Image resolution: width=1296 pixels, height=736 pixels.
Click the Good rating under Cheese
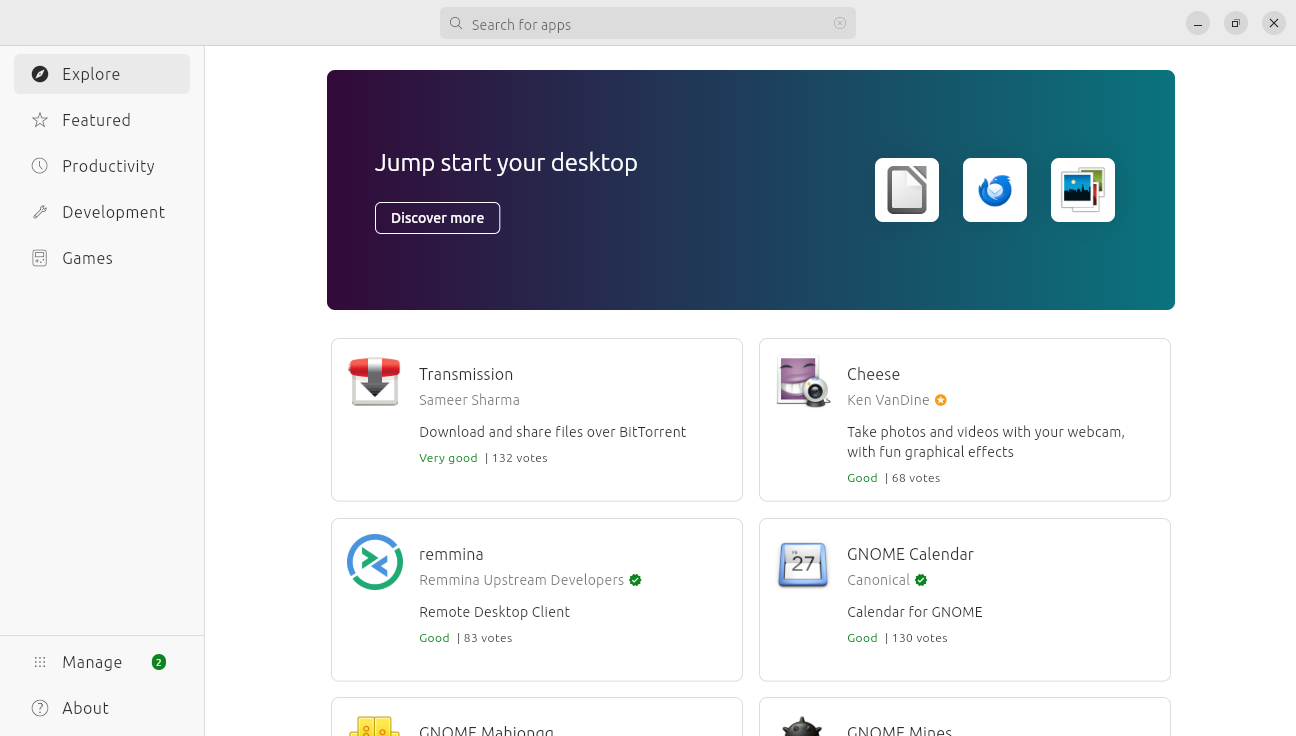(x=862, y=478)
